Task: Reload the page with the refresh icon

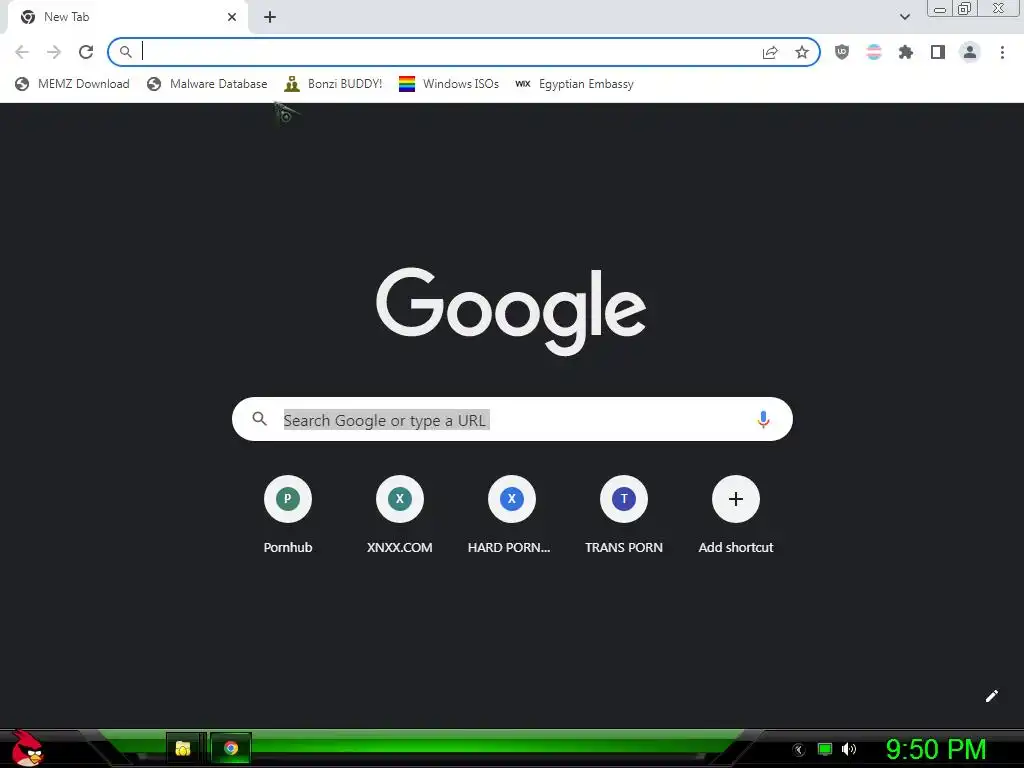Action: 86,52
